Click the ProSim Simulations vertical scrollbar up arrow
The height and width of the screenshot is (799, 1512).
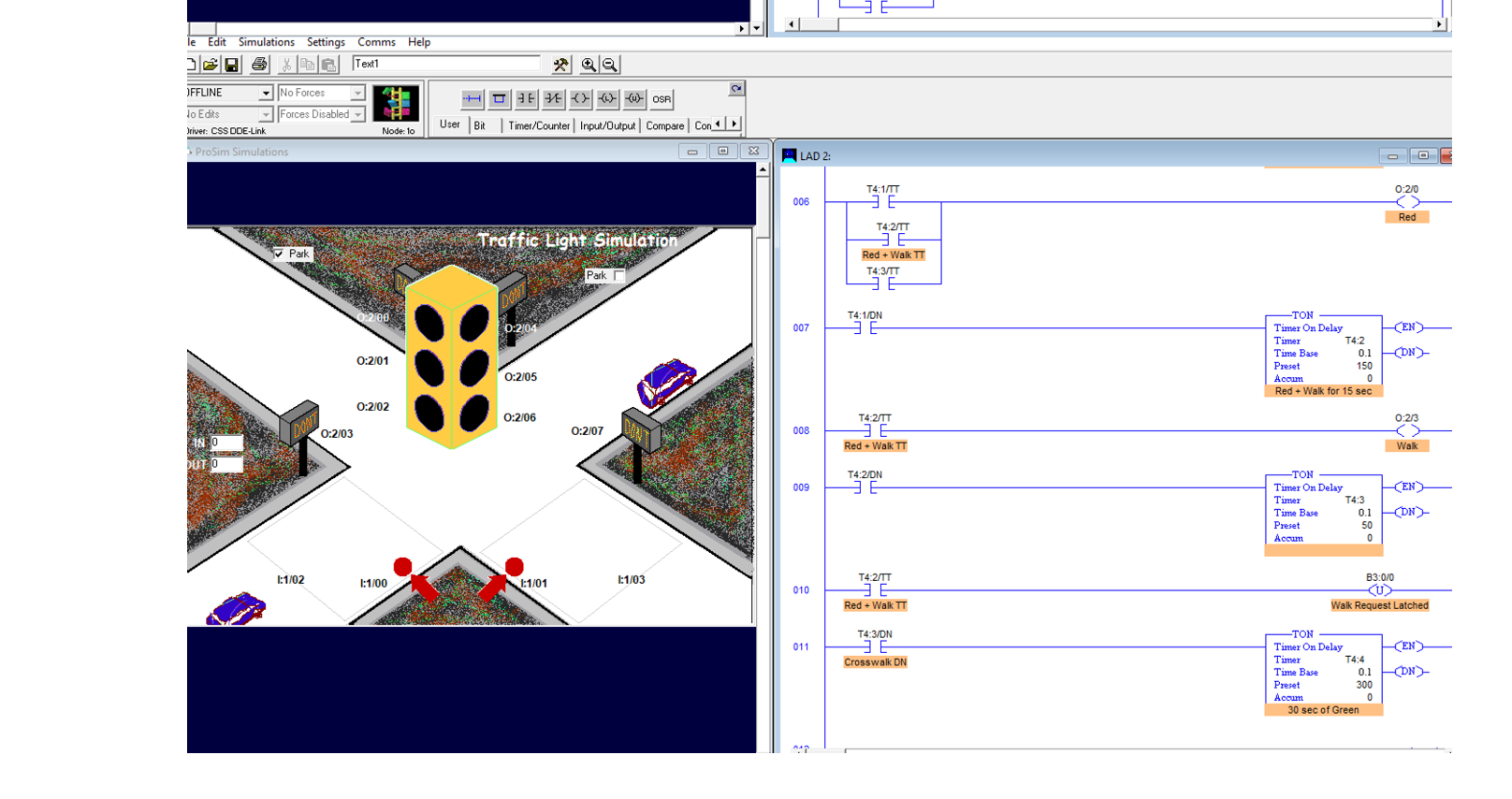tap(763, 169)
